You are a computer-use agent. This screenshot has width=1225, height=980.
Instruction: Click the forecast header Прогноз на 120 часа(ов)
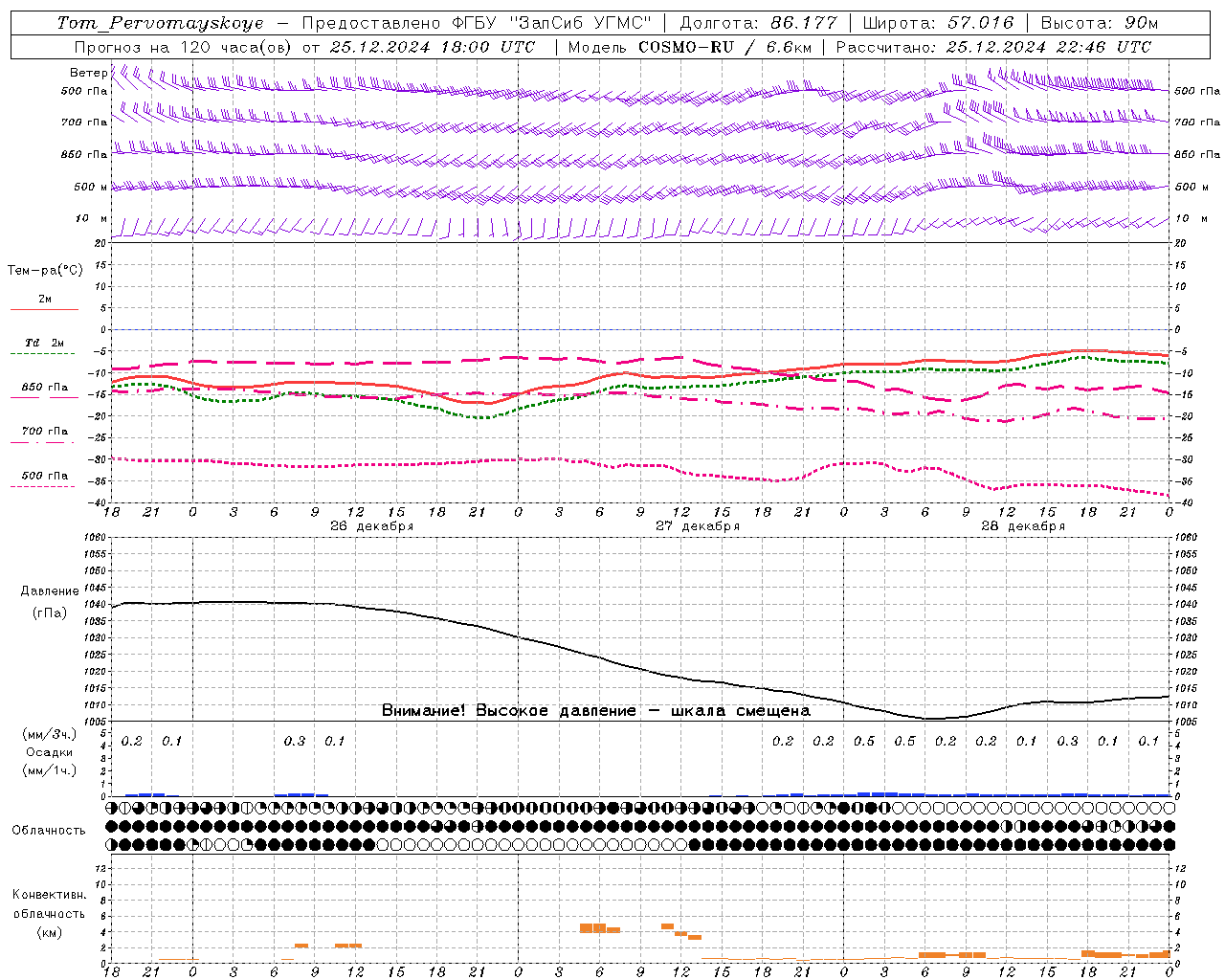pos(183,47)
